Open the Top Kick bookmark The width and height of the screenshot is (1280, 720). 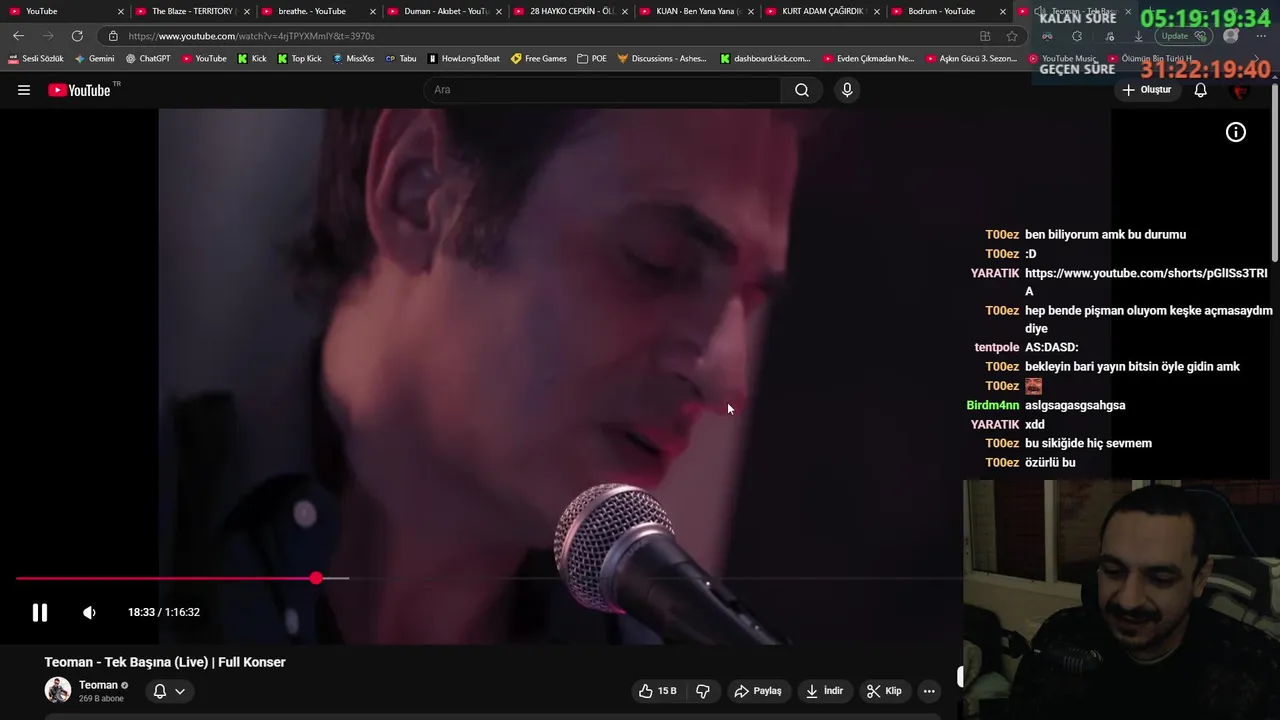coord(299,59)
